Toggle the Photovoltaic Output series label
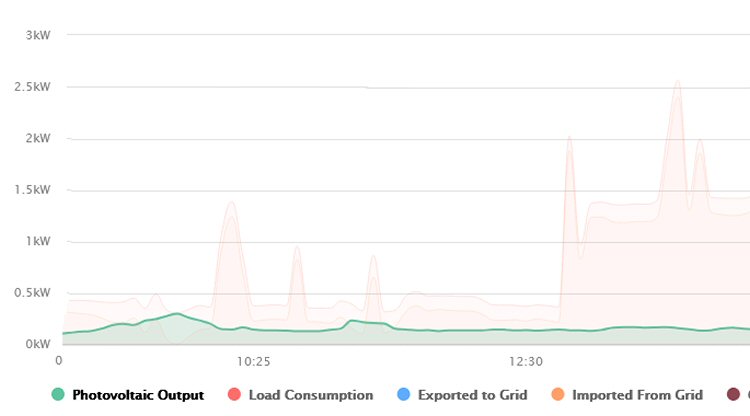750x416 pixels. [x=138, y=395]
